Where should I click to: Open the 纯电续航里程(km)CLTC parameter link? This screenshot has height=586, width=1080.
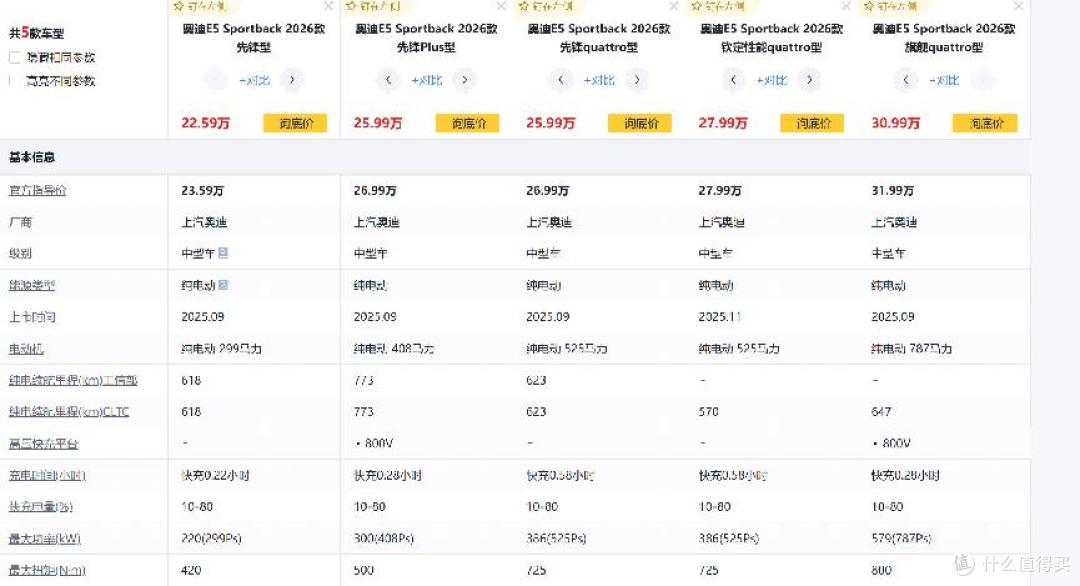click(x=69, y=412)
